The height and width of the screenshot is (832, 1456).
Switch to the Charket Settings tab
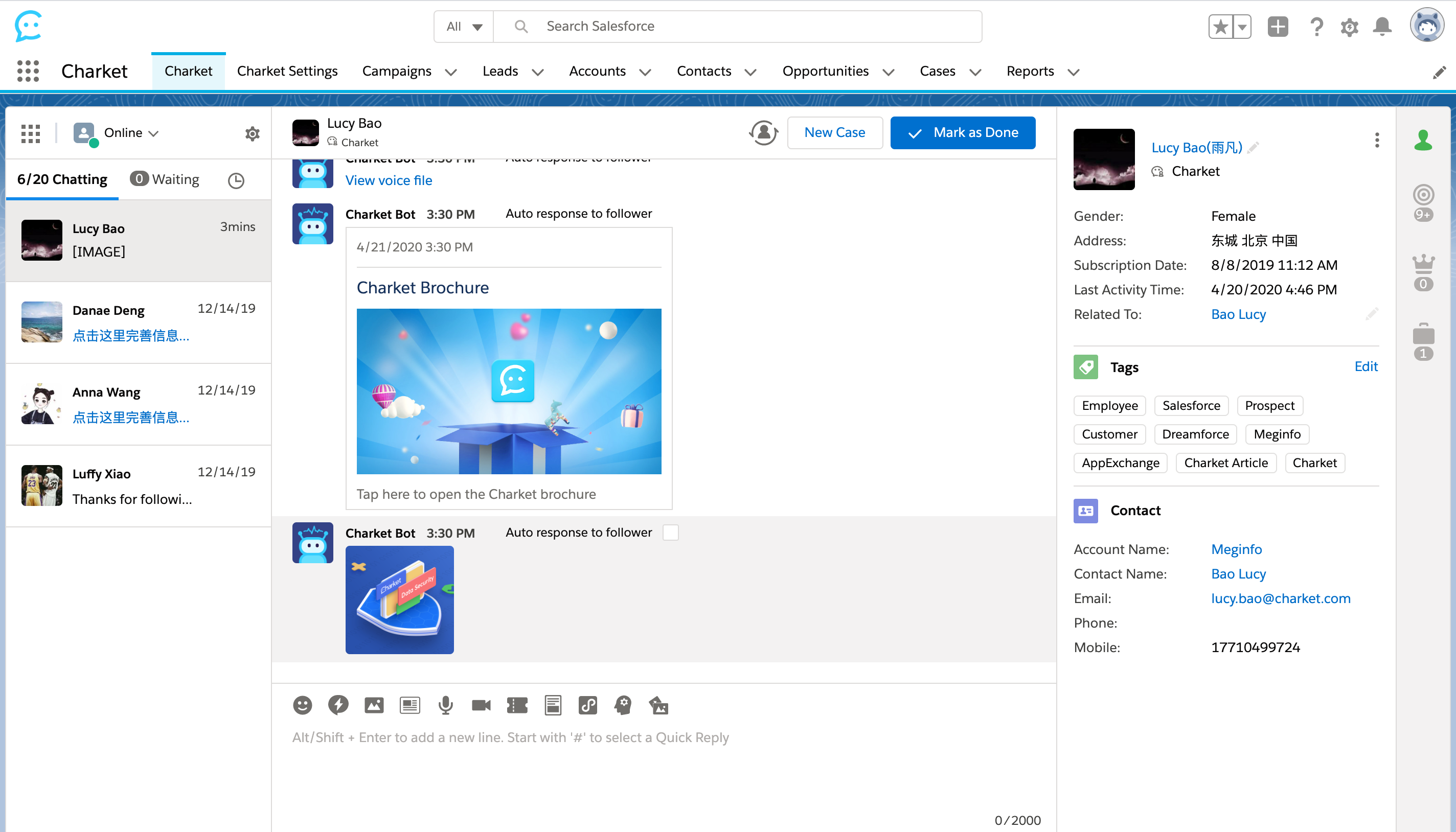[x=287, y=71]
